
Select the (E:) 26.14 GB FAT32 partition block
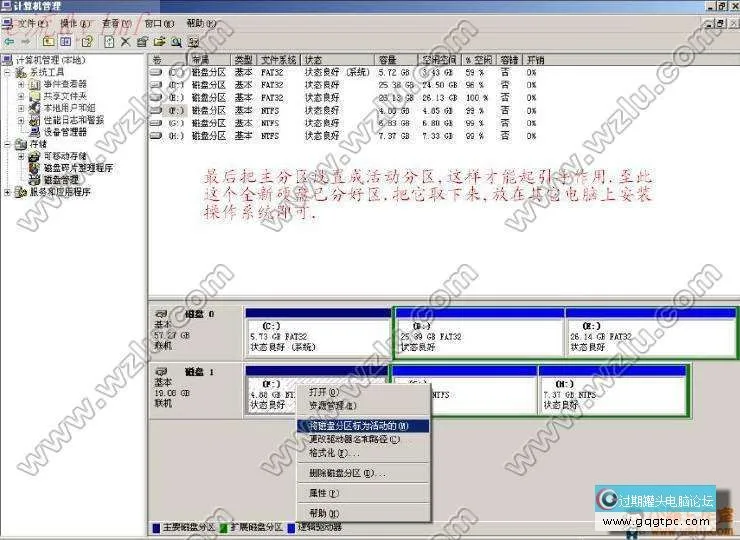650,332
